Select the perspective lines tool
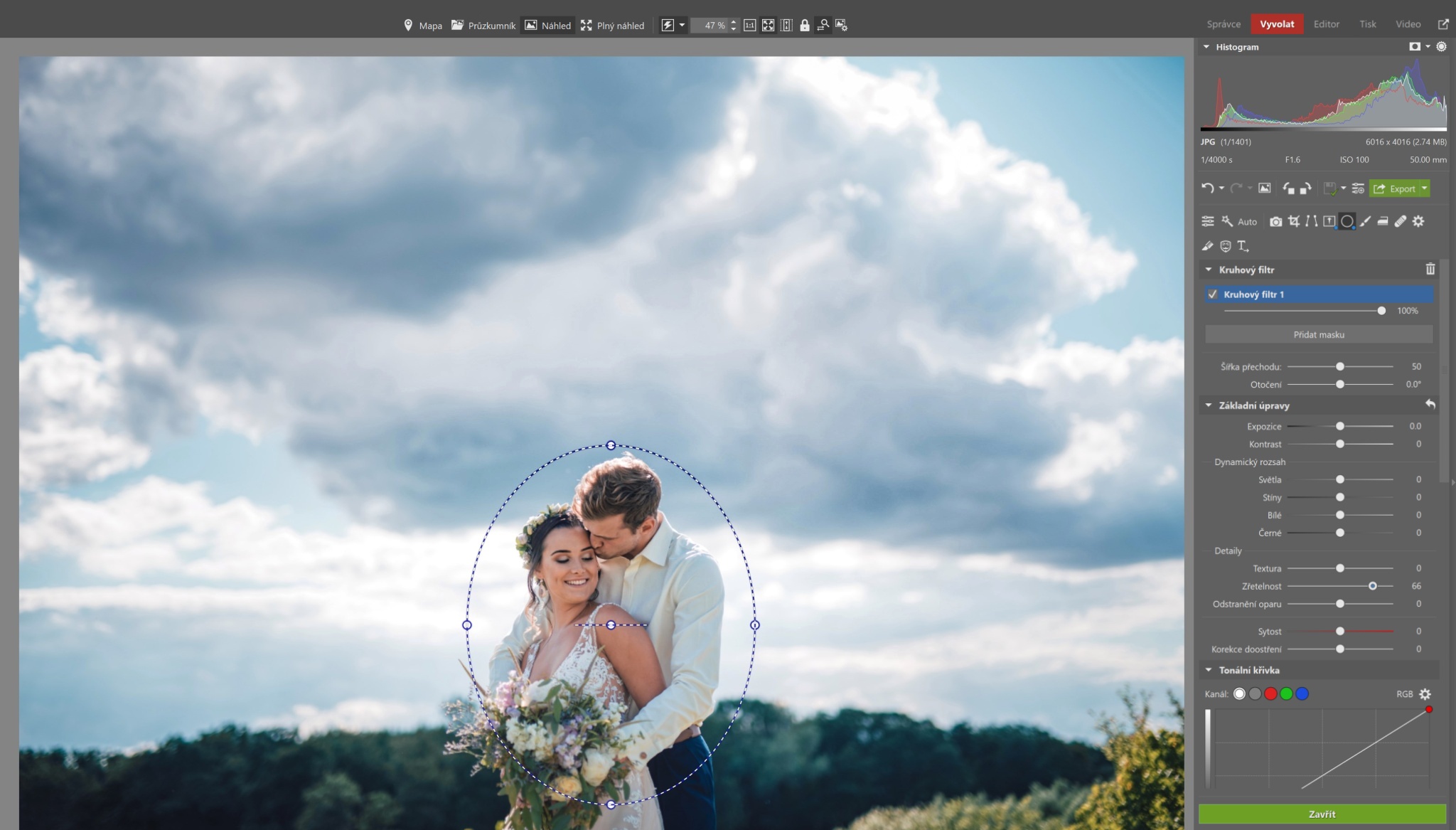The height and width of the screenshot is (830, 1456). click(1312, 221)
